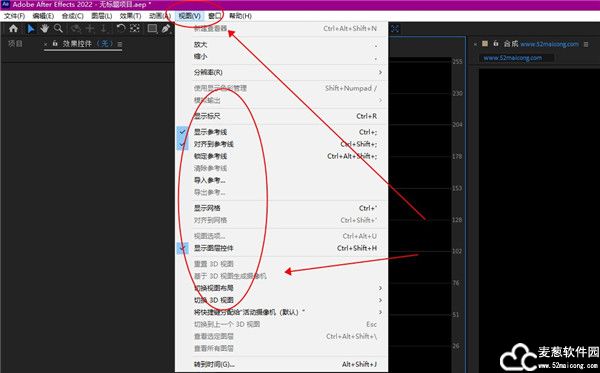Image resolution: width=600 pixels, height=373 pixels.
Task: Select the Zoom magnifier tool
Action: pos(58,29)
